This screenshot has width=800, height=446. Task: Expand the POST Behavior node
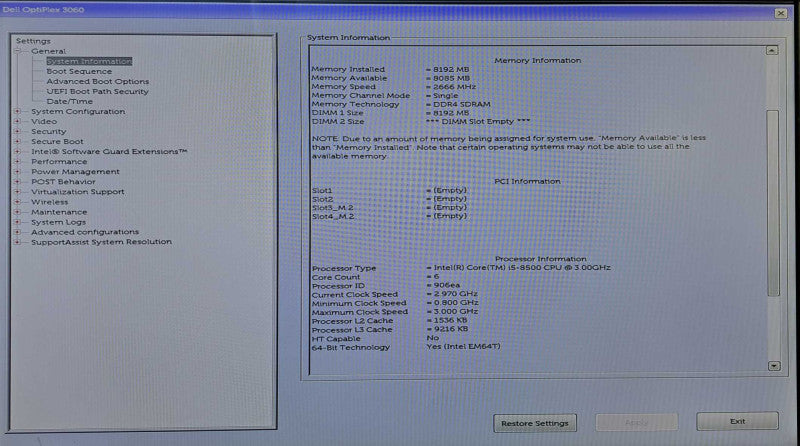[18, 182]
